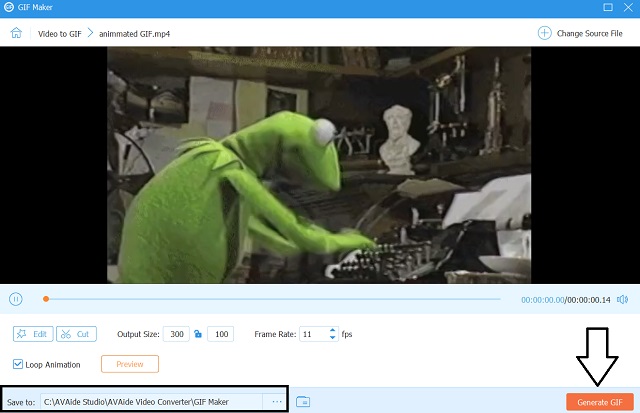
Task: Click the orange playhead on the progress bar
Action: point(46,299)
